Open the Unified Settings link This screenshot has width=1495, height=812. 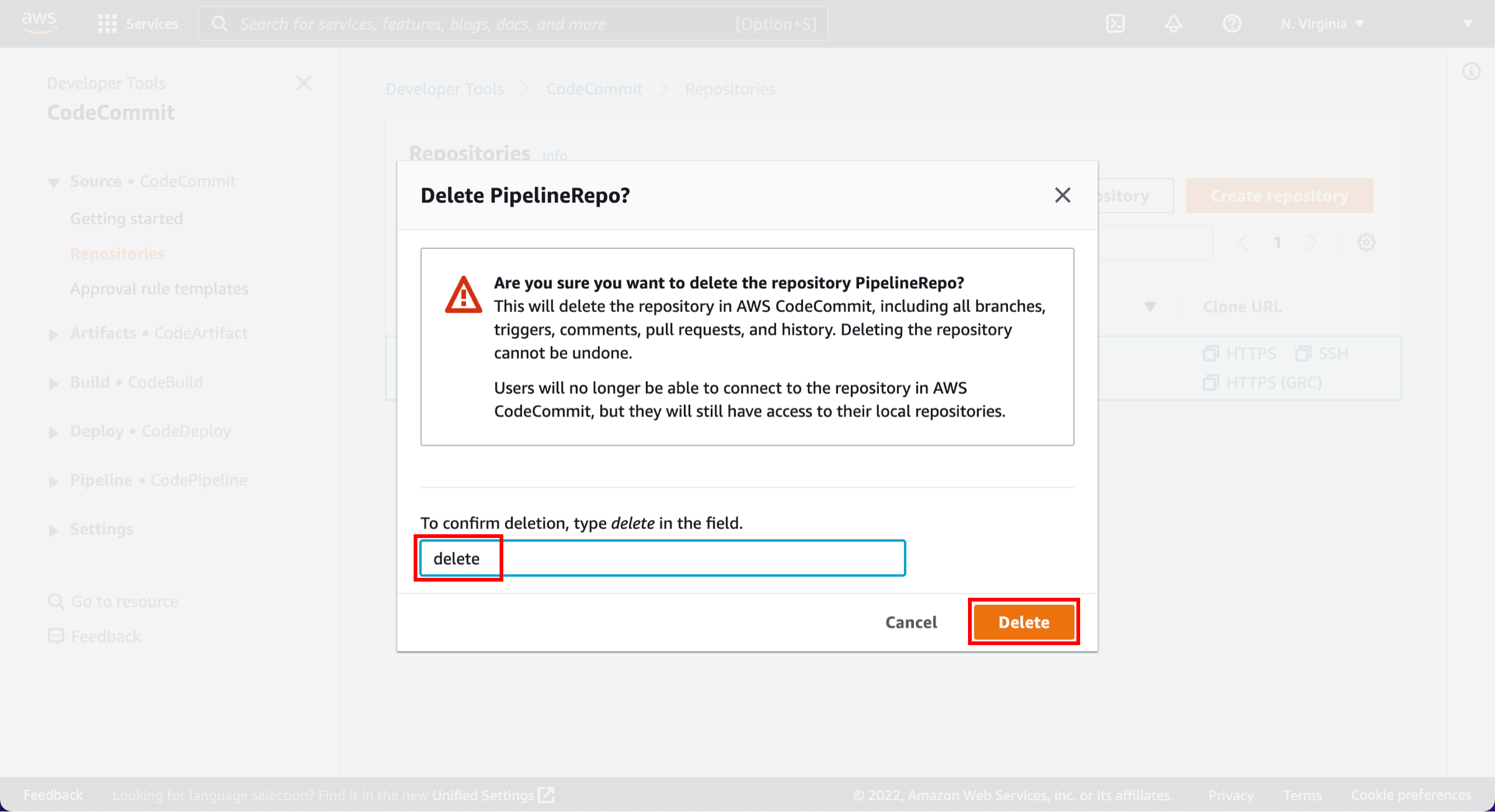(493, 795)
